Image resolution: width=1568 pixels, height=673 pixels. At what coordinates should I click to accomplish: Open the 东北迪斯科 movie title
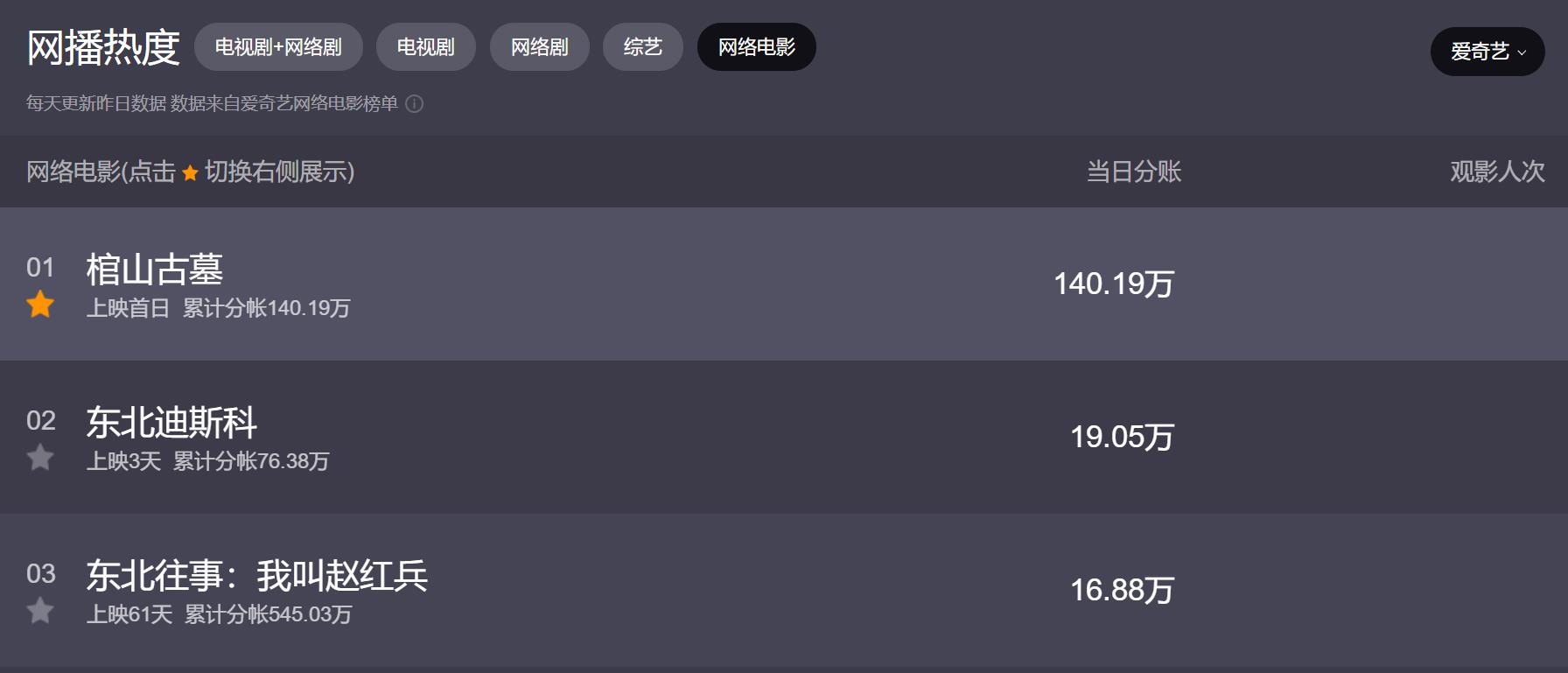[x=171, y=423]
